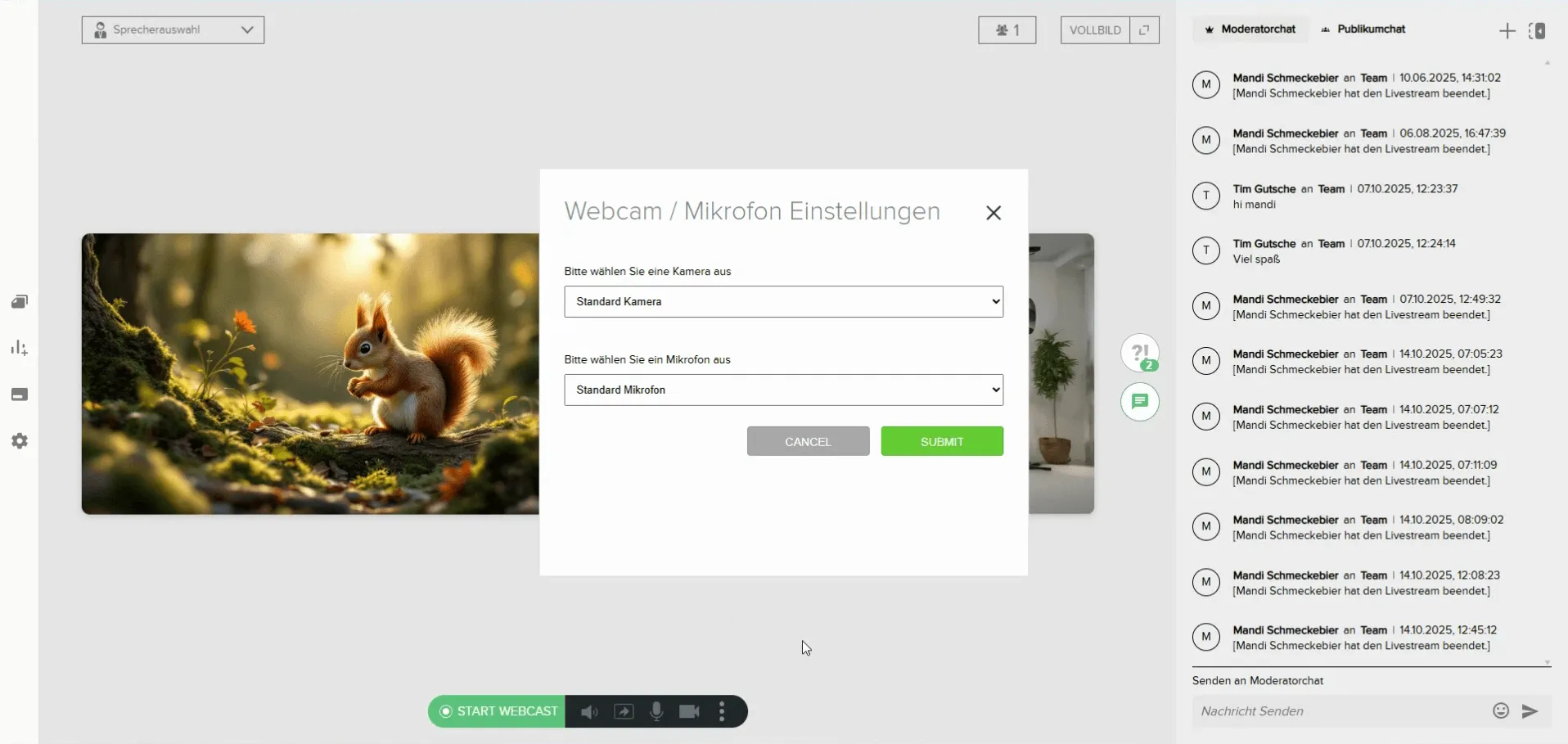Click the green chat message bubble
The height and width of the screenshot is (744, 1568).
(x=1139, y=402)
